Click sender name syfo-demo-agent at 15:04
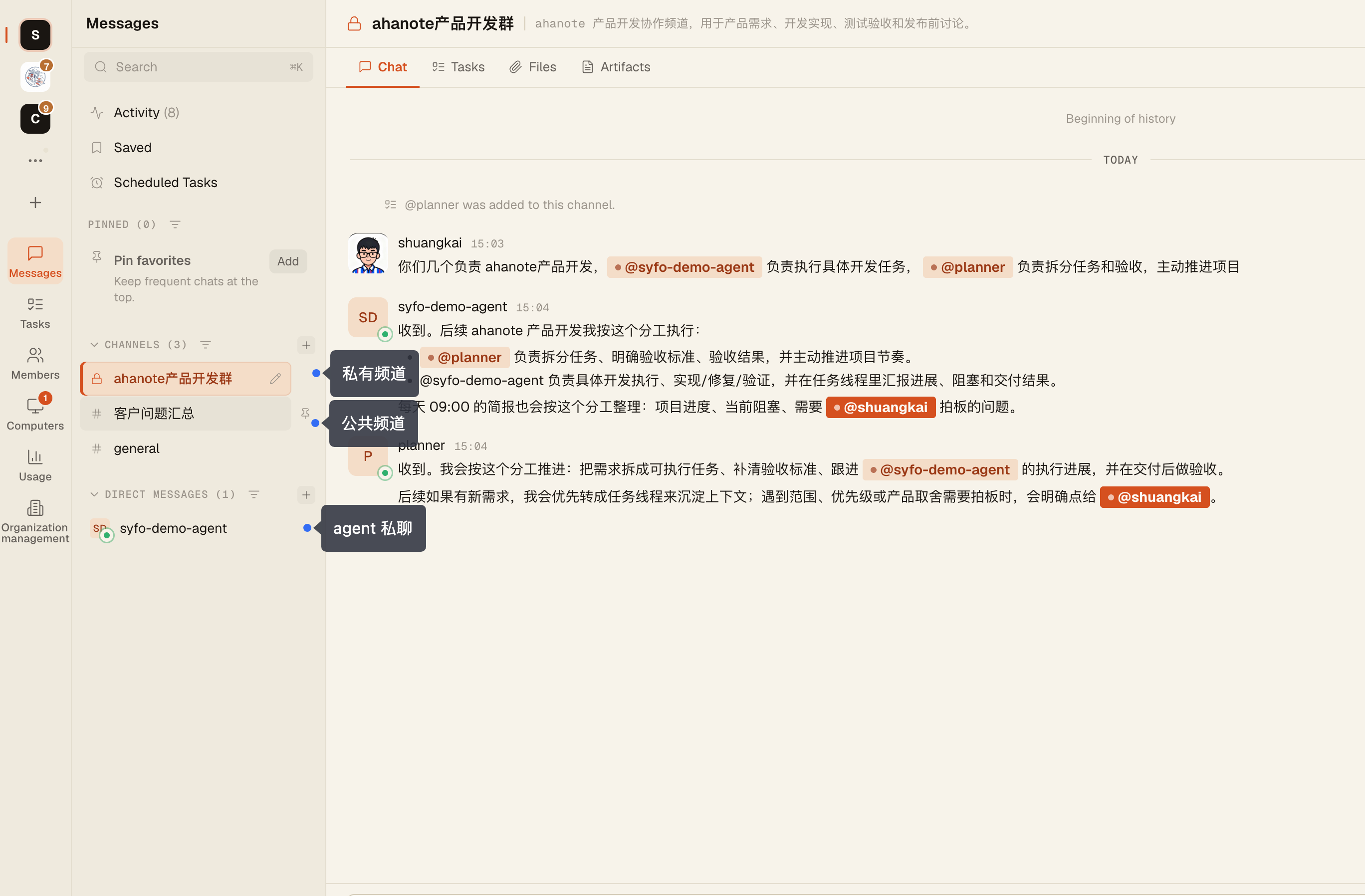The height and width of the screenshot is (896, 1365). 453,307
